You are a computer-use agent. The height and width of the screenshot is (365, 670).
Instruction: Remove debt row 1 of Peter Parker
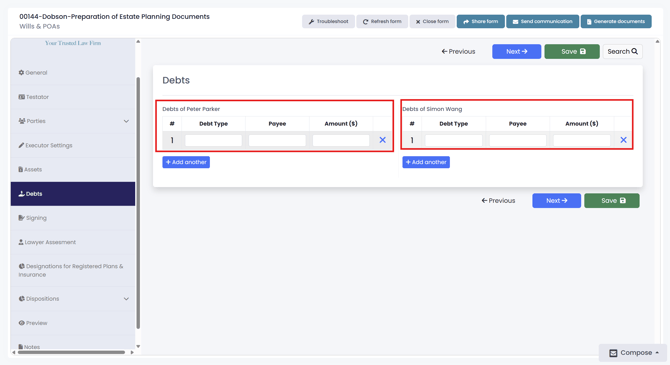[x=382, y=140]
